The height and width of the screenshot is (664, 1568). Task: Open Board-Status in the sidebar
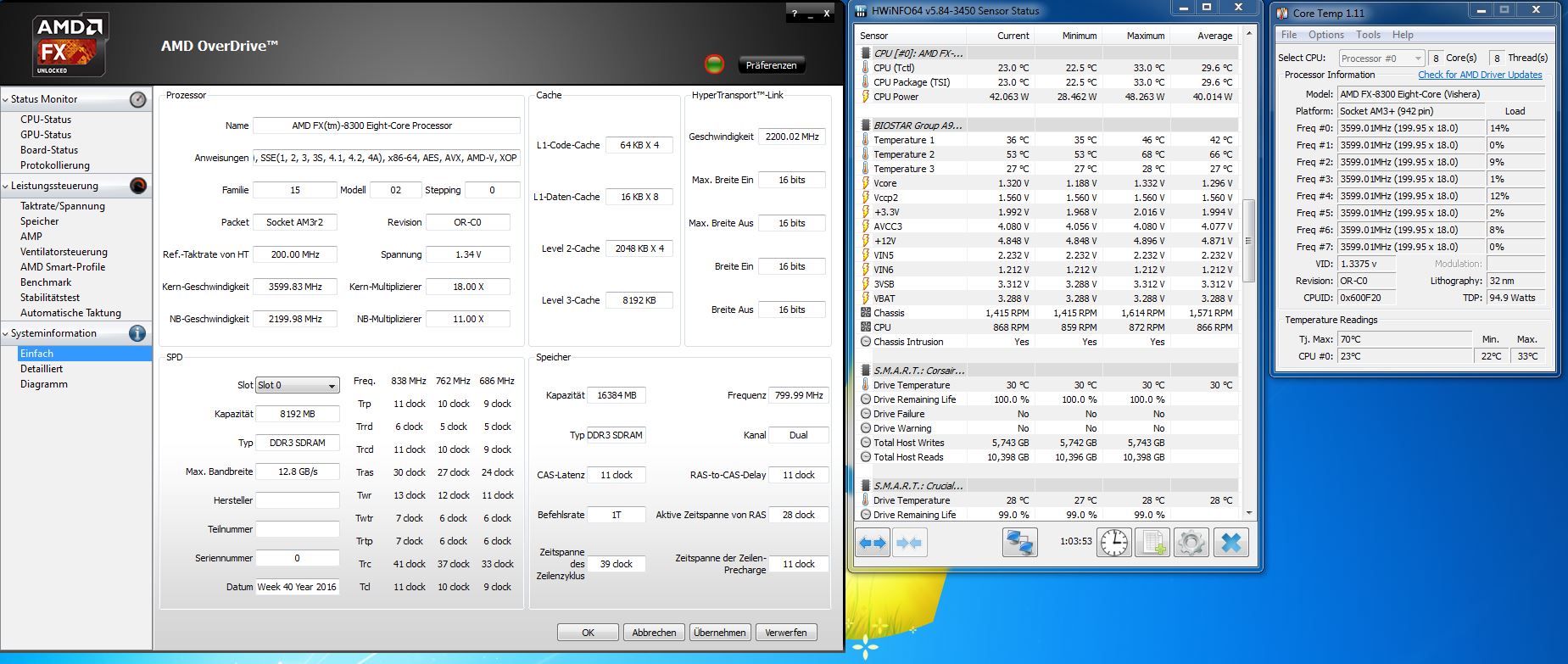pyautogui.click(x=49, y=150)
